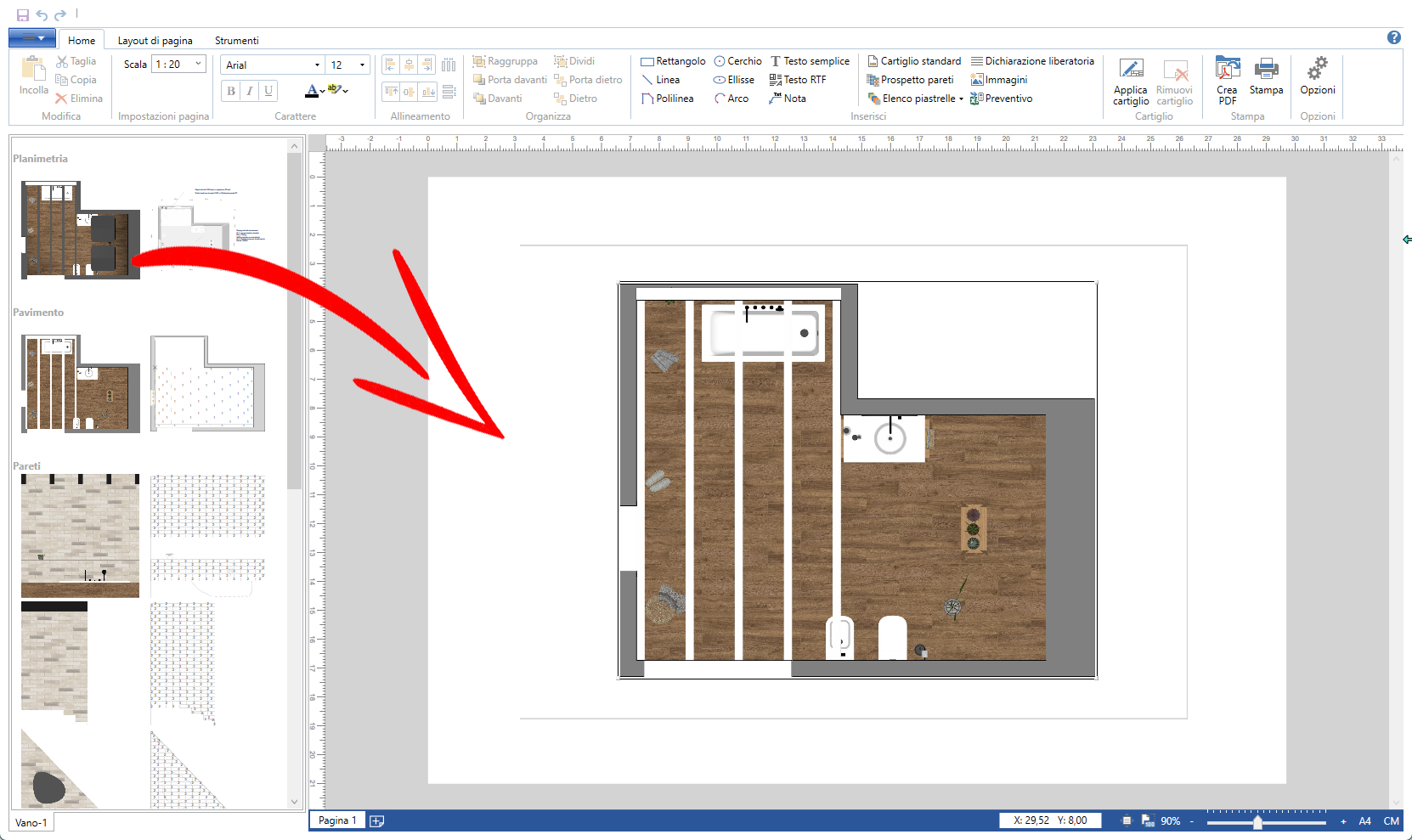1412x840 pixels.
Task: Open highlight color dropdown arrow
Action: (345, 91)
